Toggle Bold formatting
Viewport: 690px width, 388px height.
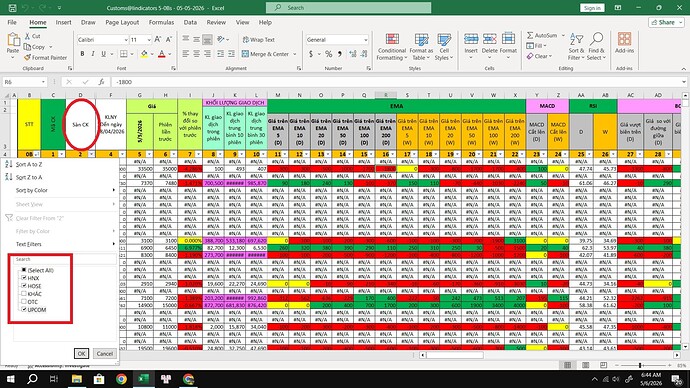pos(82,54)
